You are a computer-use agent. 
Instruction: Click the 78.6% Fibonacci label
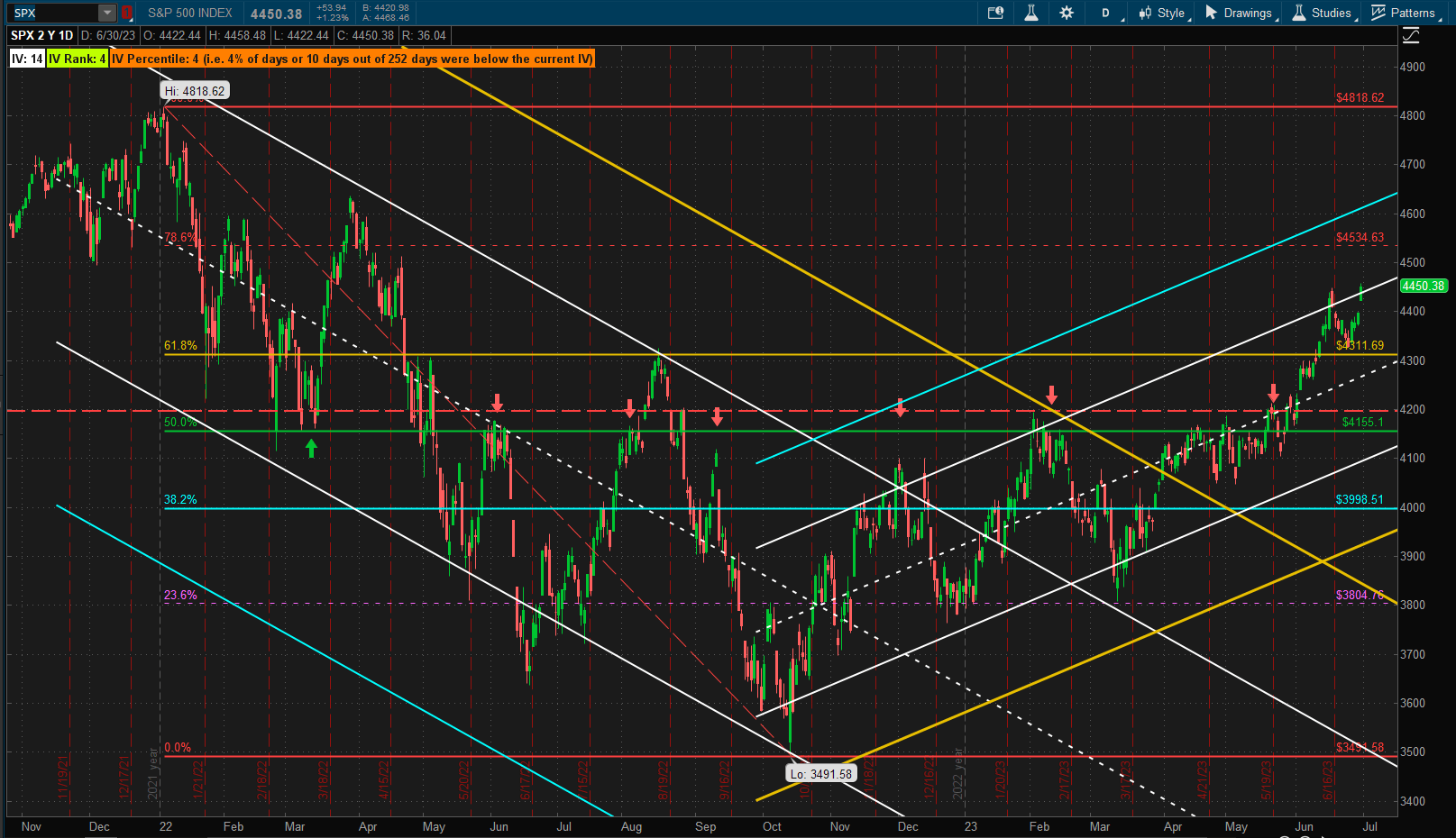[x=180, y=237]
